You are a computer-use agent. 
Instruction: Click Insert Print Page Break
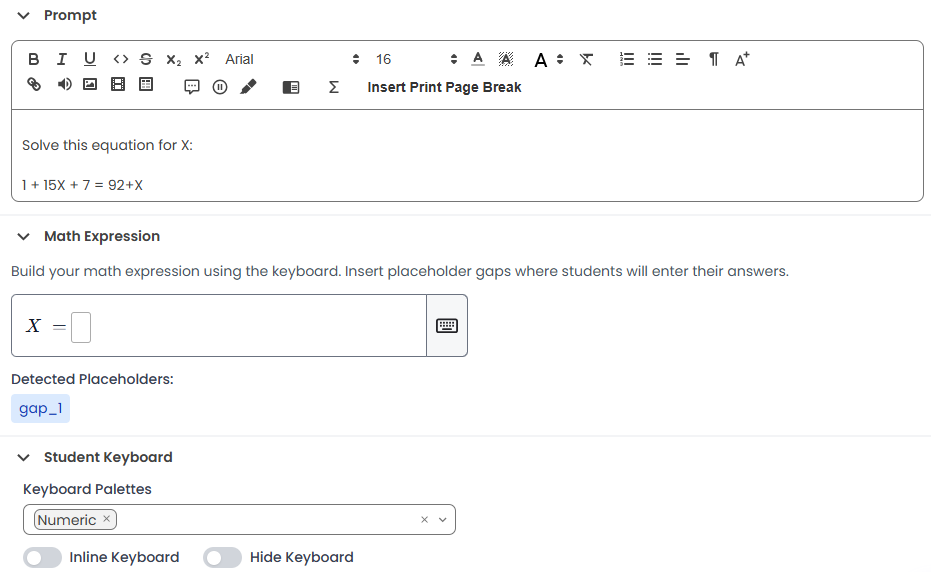444,87
